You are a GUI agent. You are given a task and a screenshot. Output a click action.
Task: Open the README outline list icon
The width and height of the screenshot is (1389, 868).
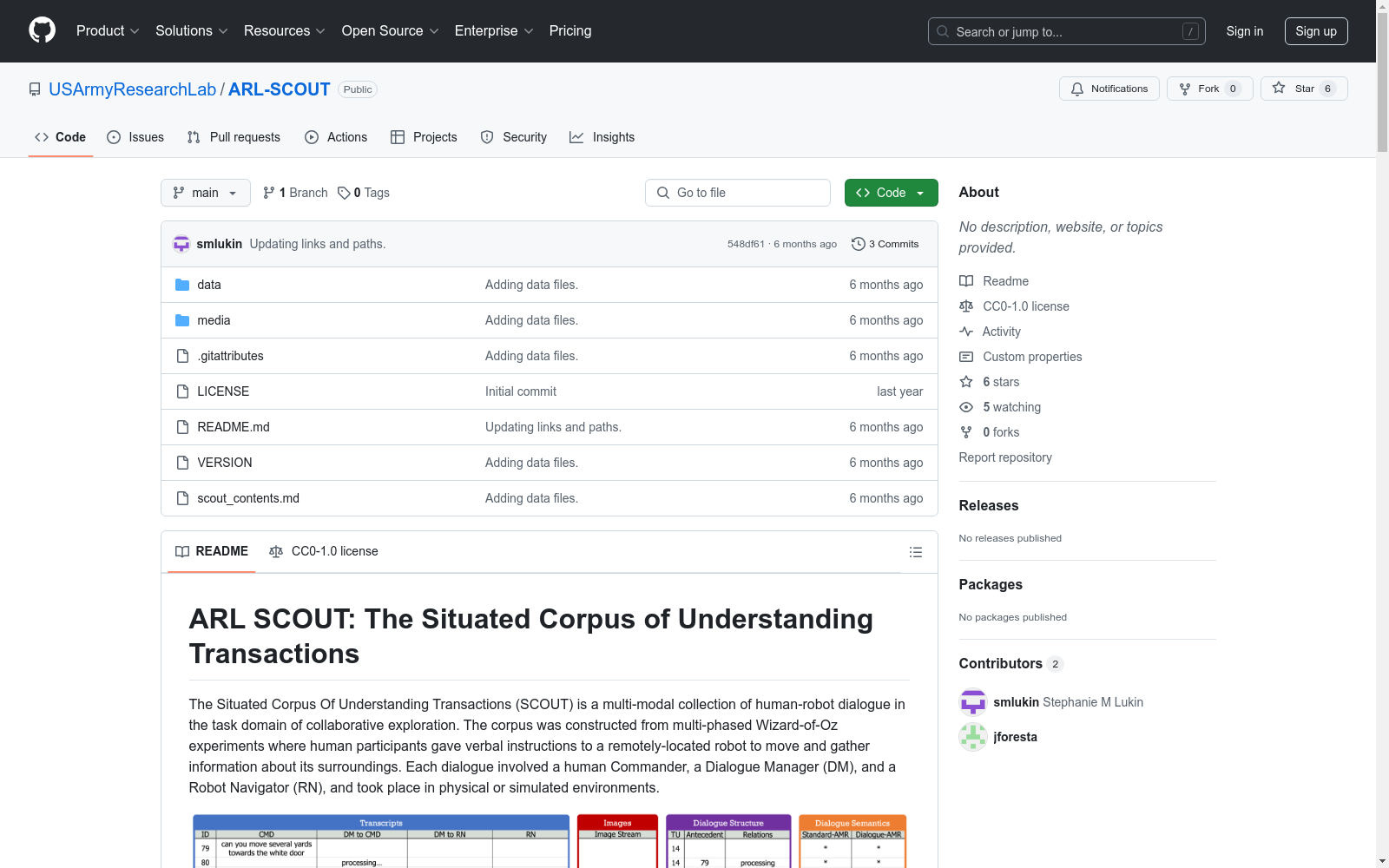[915, 552]
